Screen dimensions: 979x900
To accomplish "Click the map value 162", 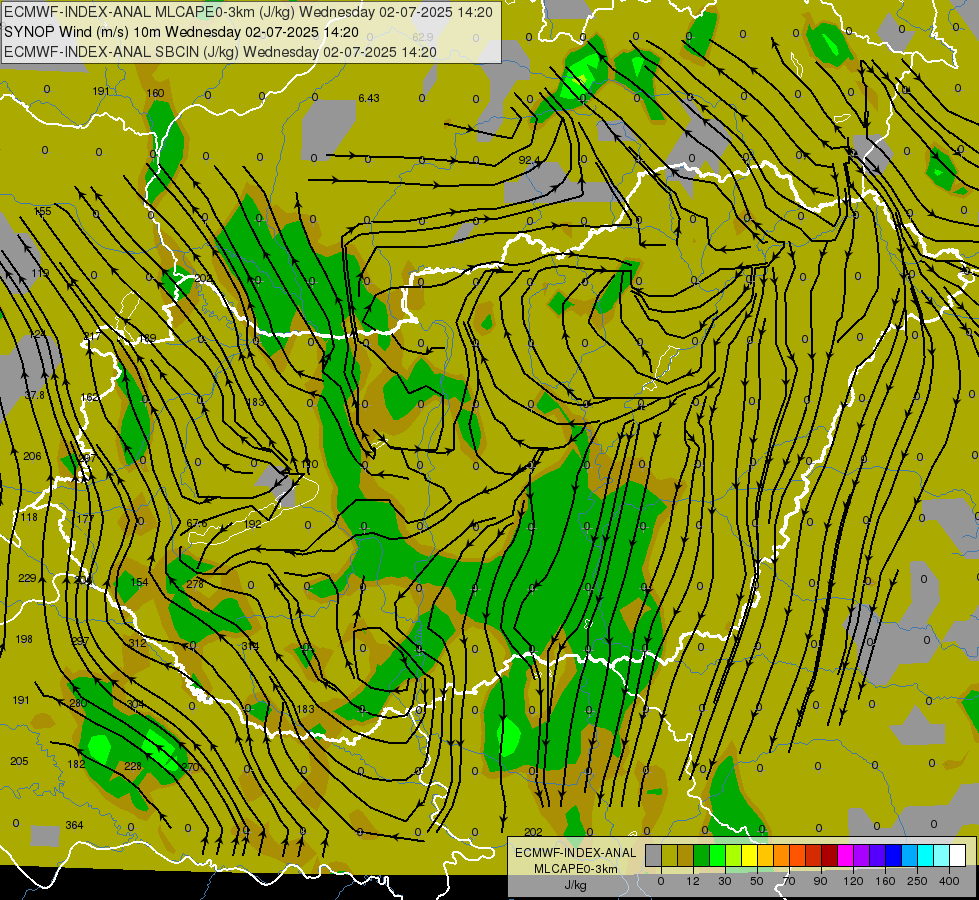I will click(89, 397).
